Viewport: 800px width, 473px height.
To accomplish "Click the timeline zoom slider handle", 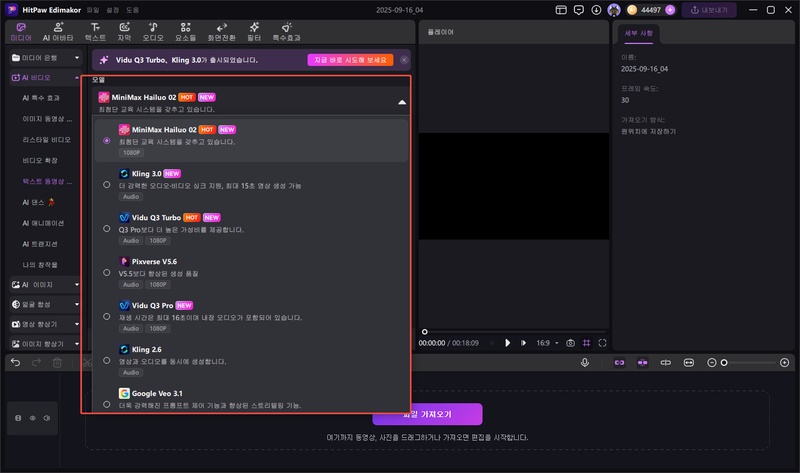I will (x=723, y=363).
